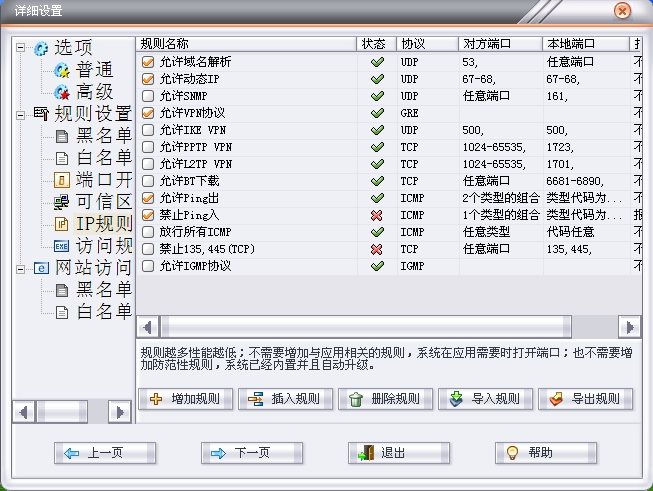Uncheck the 允许域名解析 rule checkbox
653x491 pixels.
pyautogui.click(x=148, y=62)
